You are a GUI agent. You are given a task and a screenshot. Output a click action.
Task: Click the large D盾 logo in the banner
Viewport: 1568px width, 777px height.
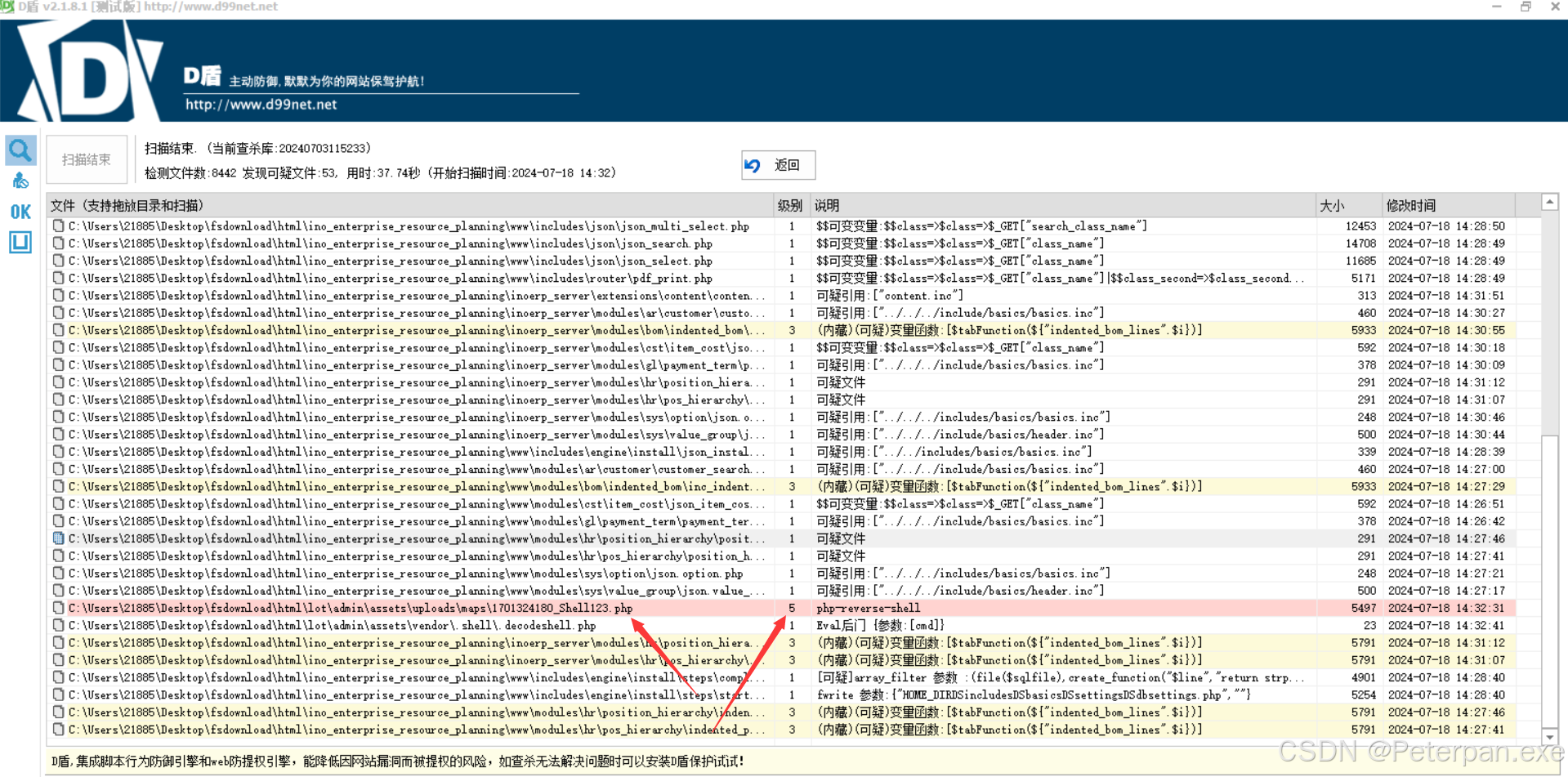coord(90,72)
